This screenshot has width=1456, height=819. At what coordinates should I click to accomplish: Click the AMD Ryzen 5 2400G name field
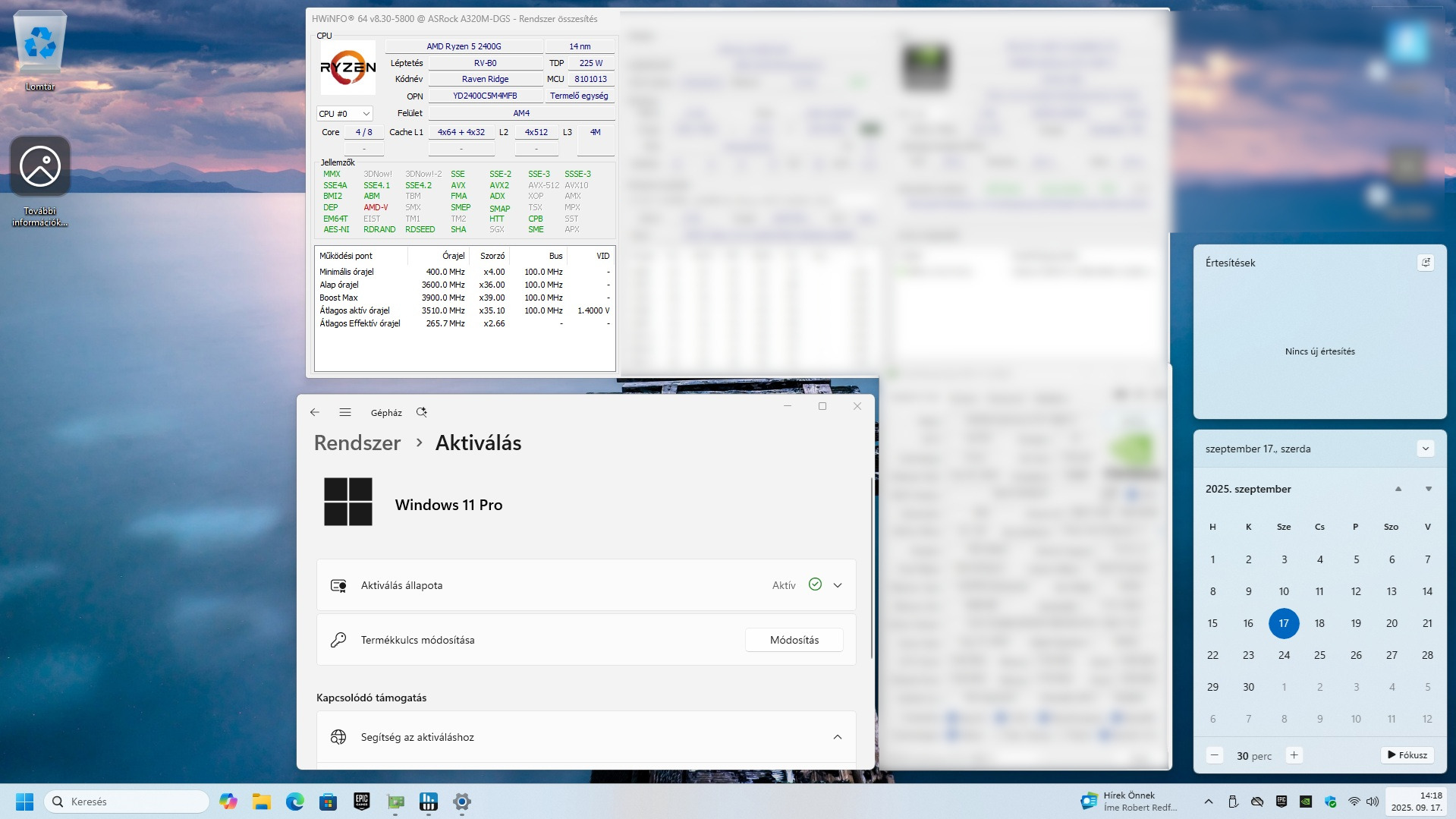[464, 46]
